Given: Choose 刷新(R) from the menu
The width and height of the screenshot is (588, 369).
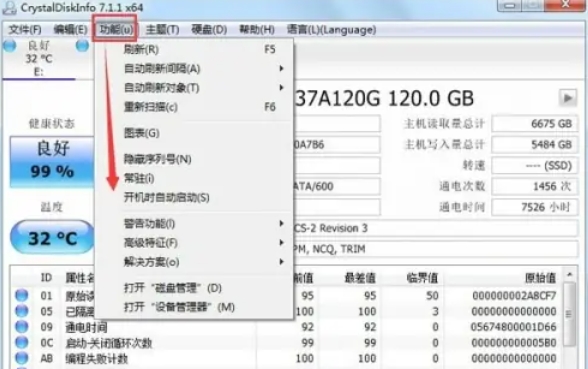Looking at the screenshot, I should [x=194, y=49].
